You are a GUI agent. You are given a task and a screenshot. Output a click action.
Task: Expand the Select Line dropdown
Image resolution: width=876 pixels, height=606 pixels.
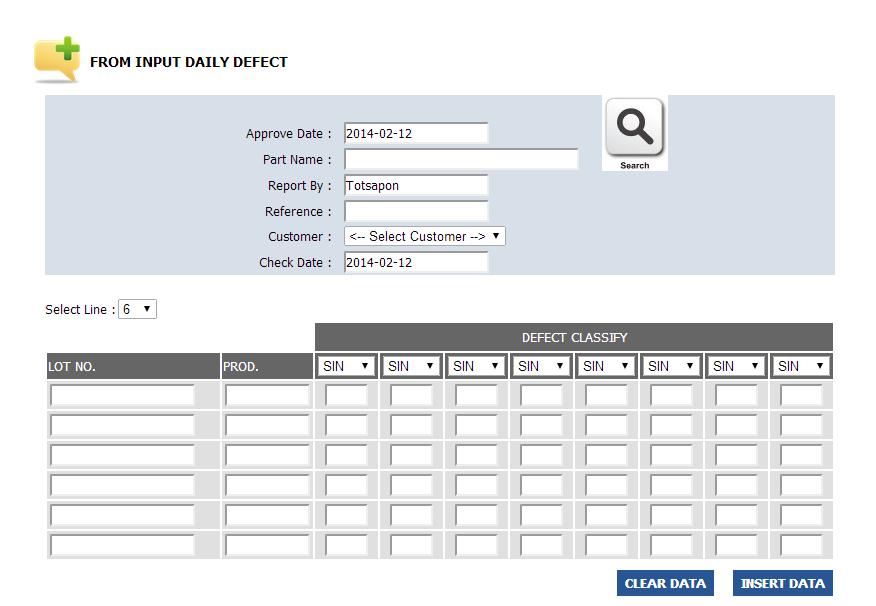(138, 310)
